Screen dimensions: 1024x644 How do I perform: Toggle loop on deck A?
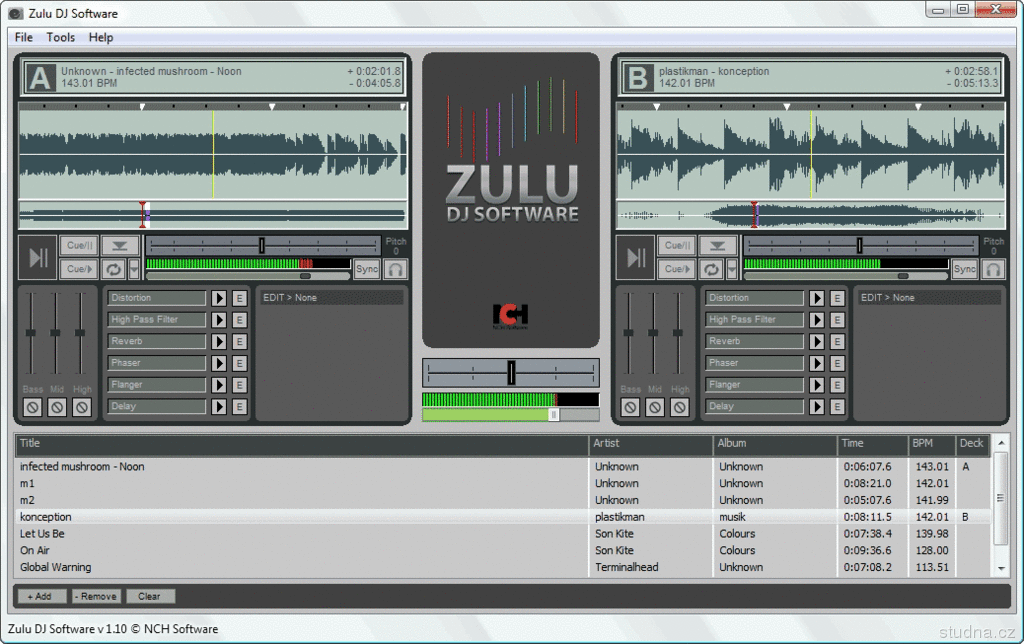112,269
